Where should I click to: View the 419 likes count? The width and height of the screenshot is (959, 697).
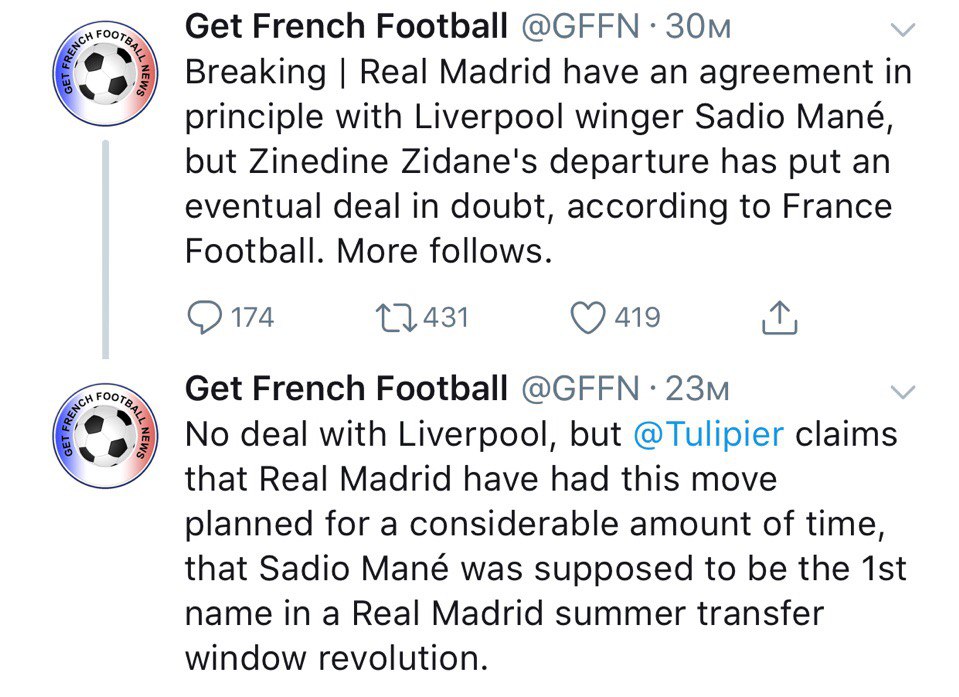pyautogui.click(x=637, y=318)
